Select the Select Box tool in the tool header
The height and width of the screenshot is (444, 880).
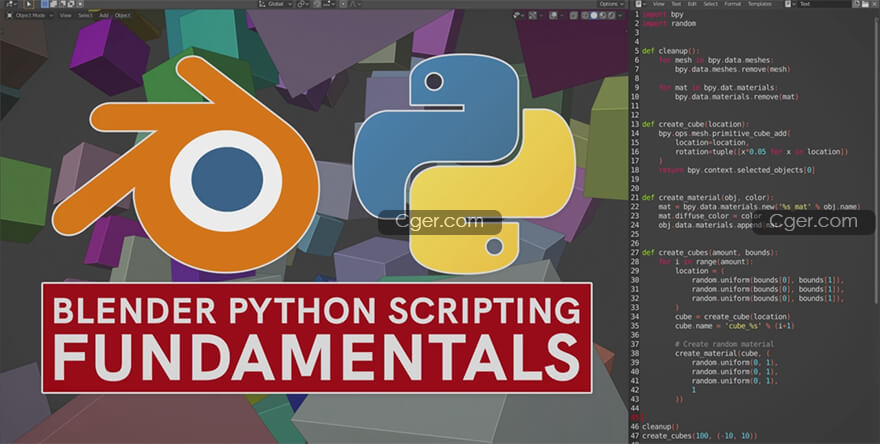point(29,4)
